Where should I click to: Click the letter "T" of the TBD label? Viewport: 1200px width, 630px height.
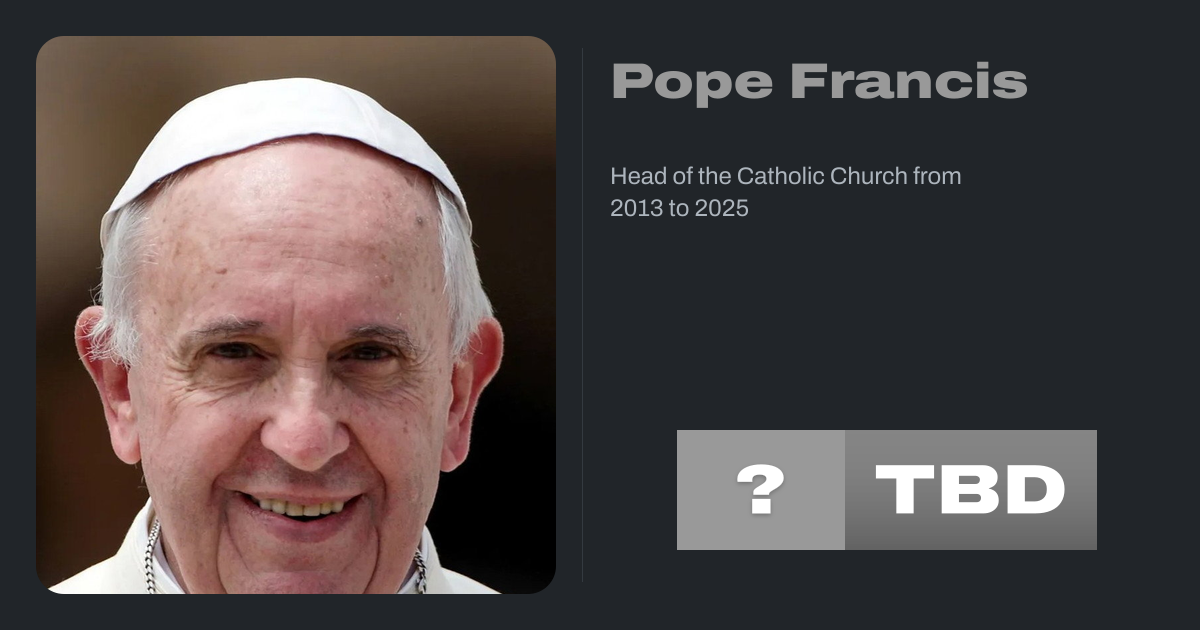[902, 490]
